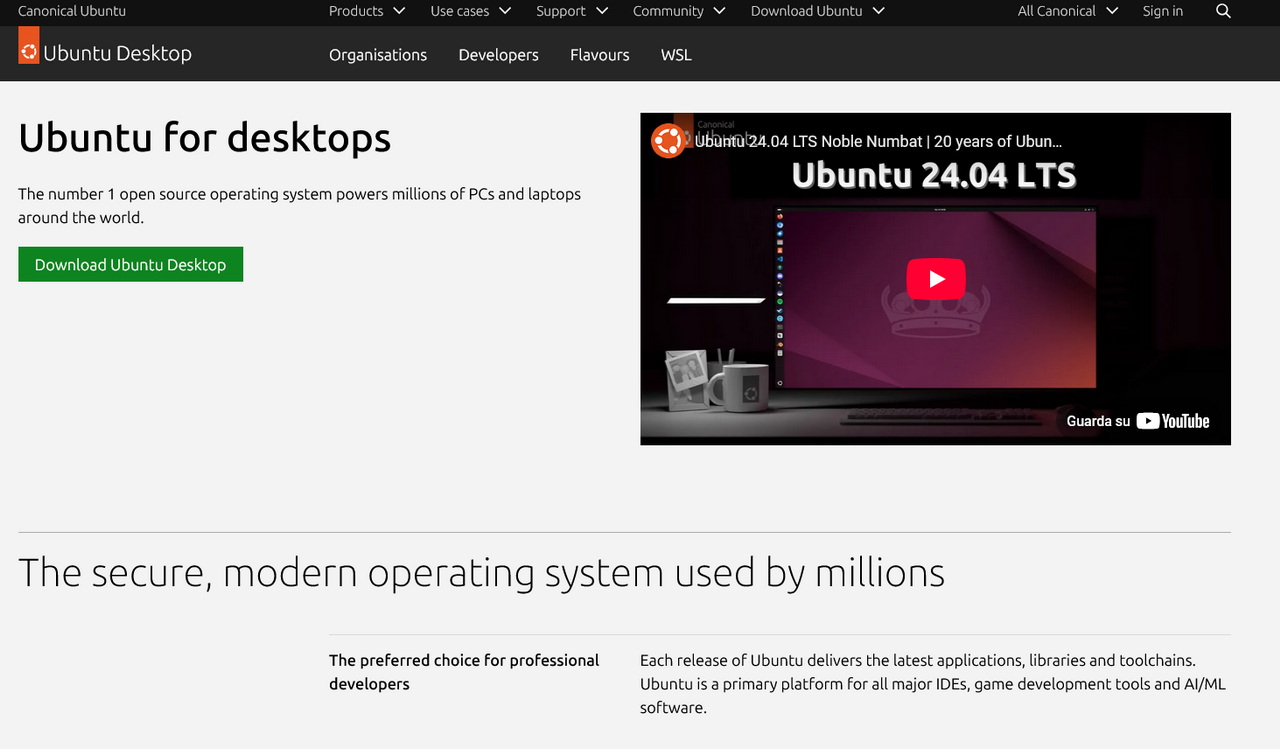
Task: Click the Ubuntu Desktop logo
Action: click(104, 52)
